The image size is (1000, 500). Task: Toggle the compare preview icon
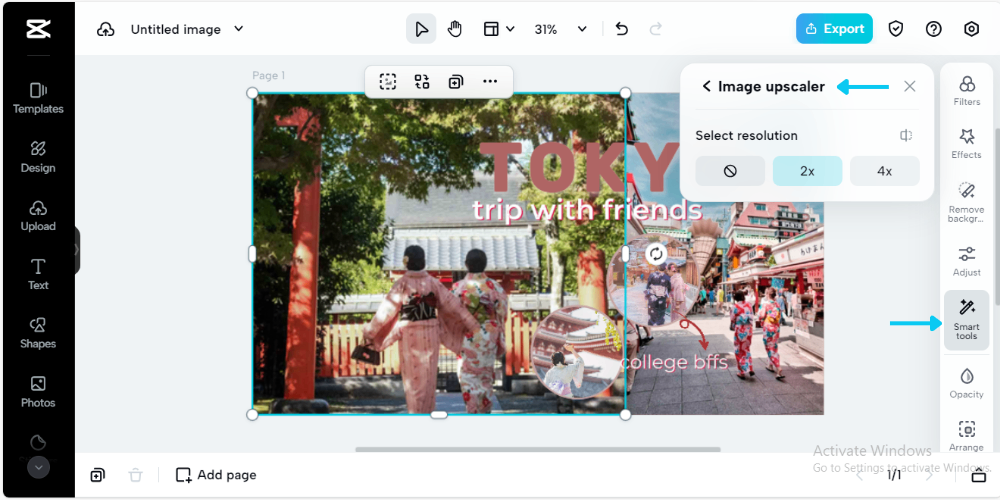click(x=906, y=135)
